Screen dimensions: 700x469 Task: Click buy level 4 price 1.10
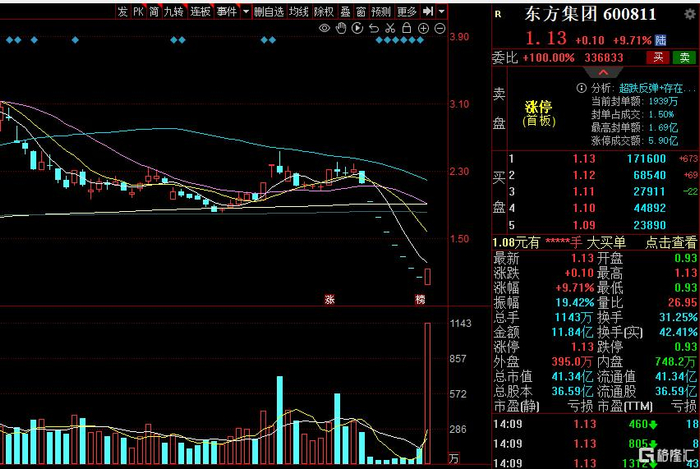pyautogui.click(x=584, y=208)
